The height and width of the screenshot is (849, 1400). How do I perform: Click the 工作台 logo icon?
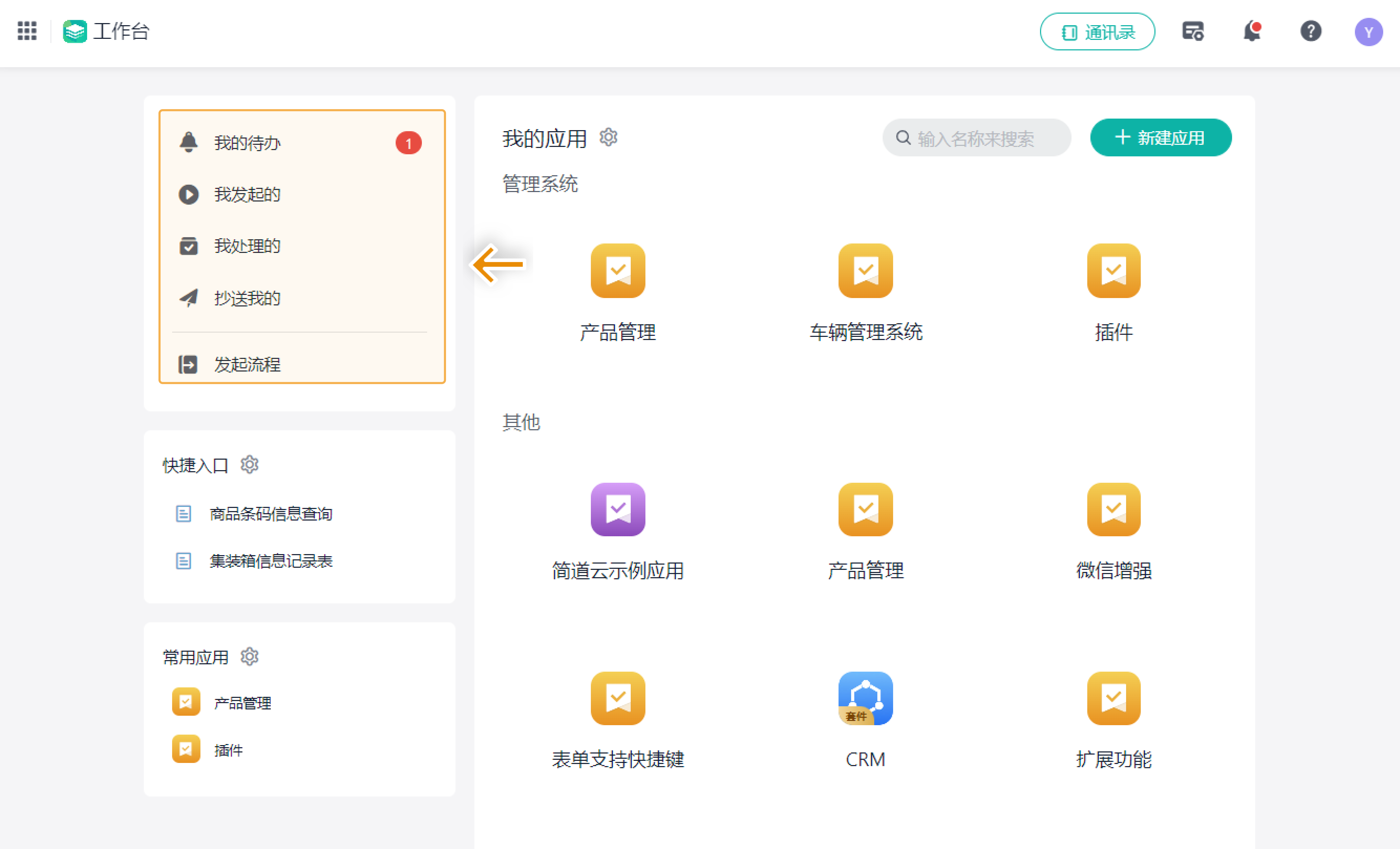(x=75, y=31)
